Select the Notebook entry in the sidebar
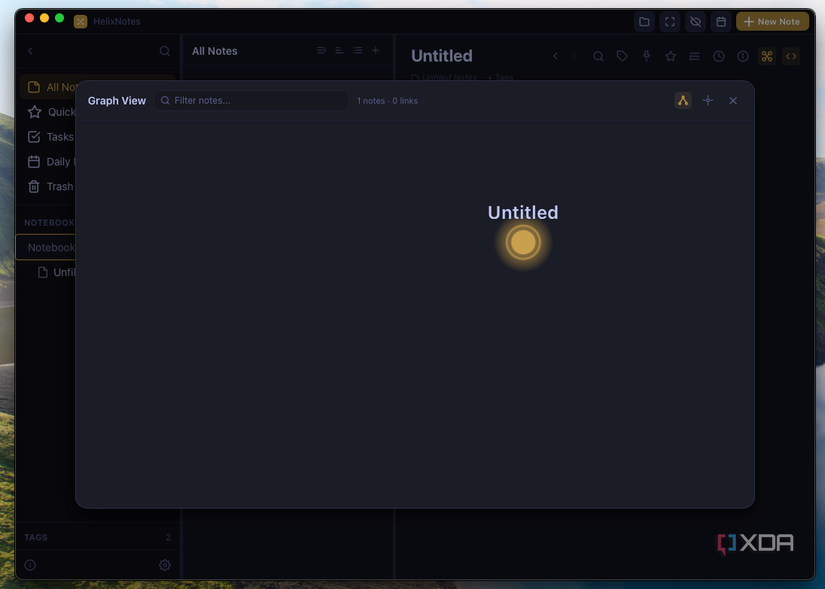The width and height of the screenshot is (825, 589). click(46, 247)
